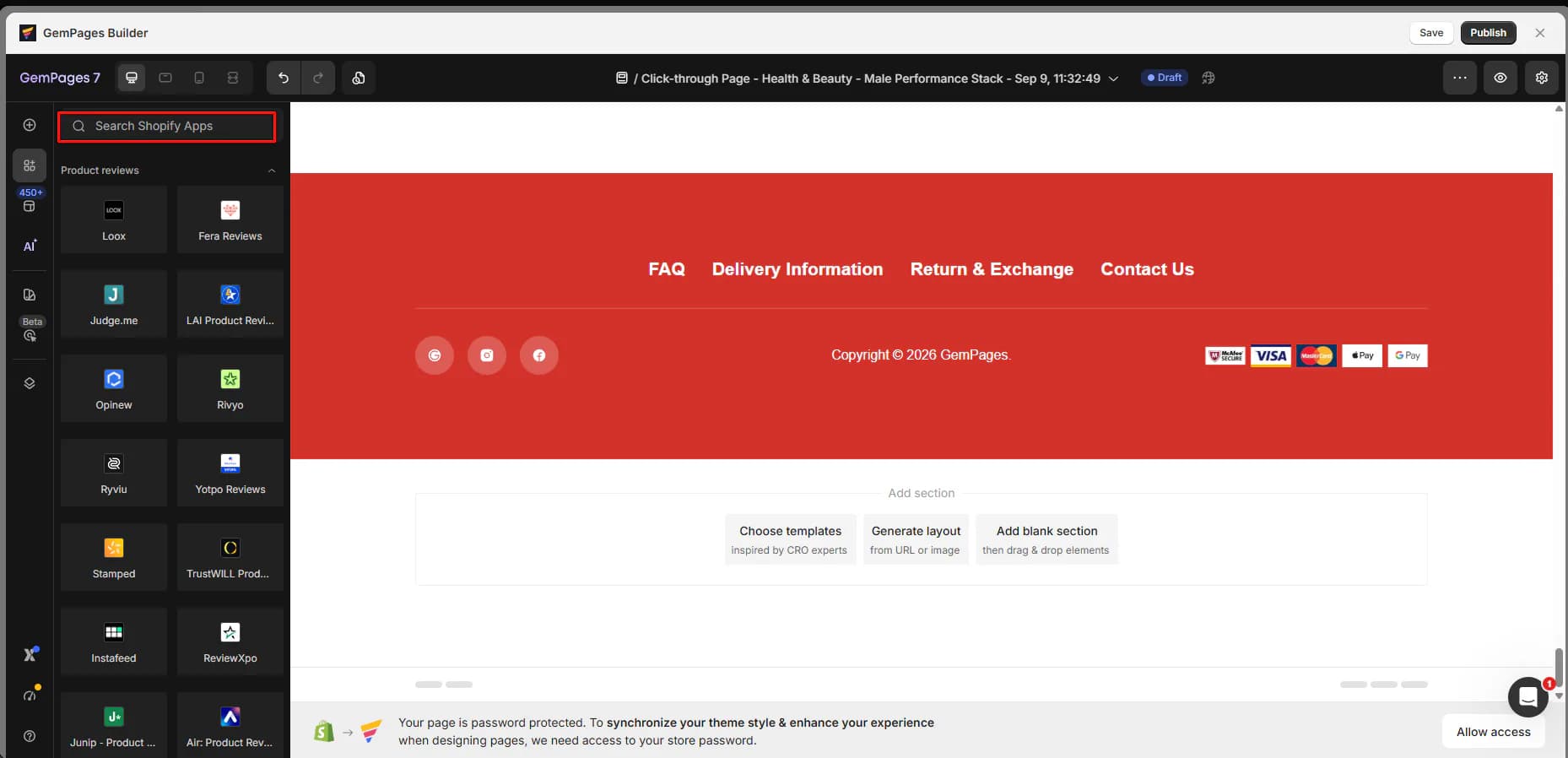The image size is (1568, 758).
Task: Open the page speed gauge icon
Action: pos(30,695)
